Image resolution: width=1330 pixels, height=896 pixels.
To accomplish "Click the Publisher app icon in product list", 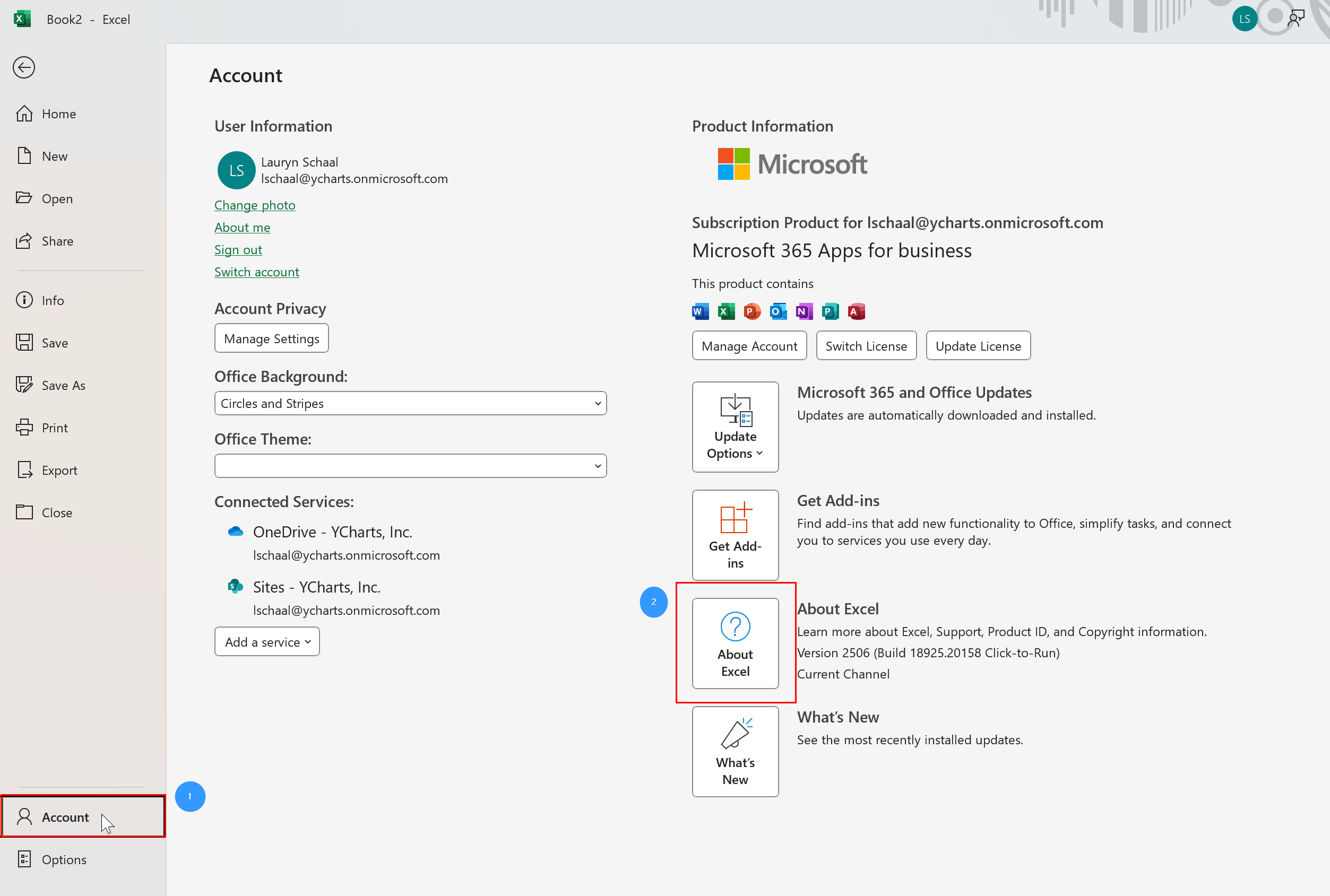I will pyautogui.click(x=830, y=311).
